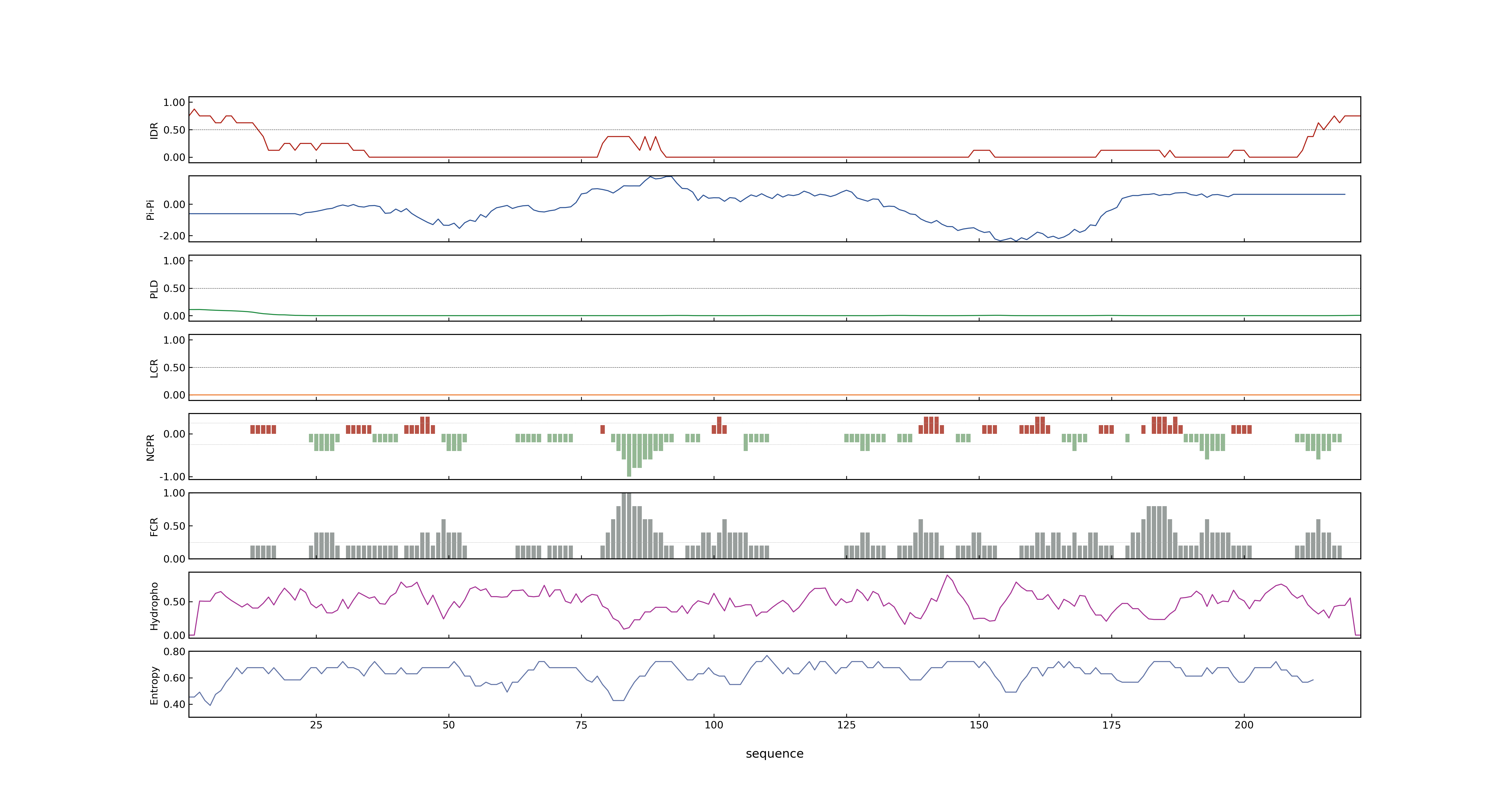Click the 0.50 tick on PLD axis
The width and height of the screenshot is (1512, 806).
[x=174, y=288]
